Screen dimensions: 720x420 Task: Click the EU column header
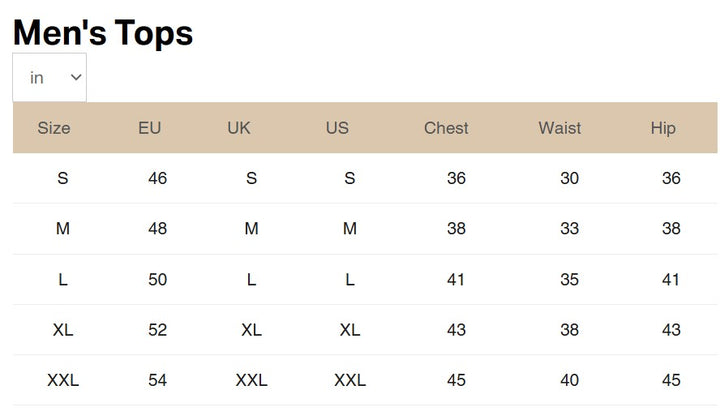(150, 128)
